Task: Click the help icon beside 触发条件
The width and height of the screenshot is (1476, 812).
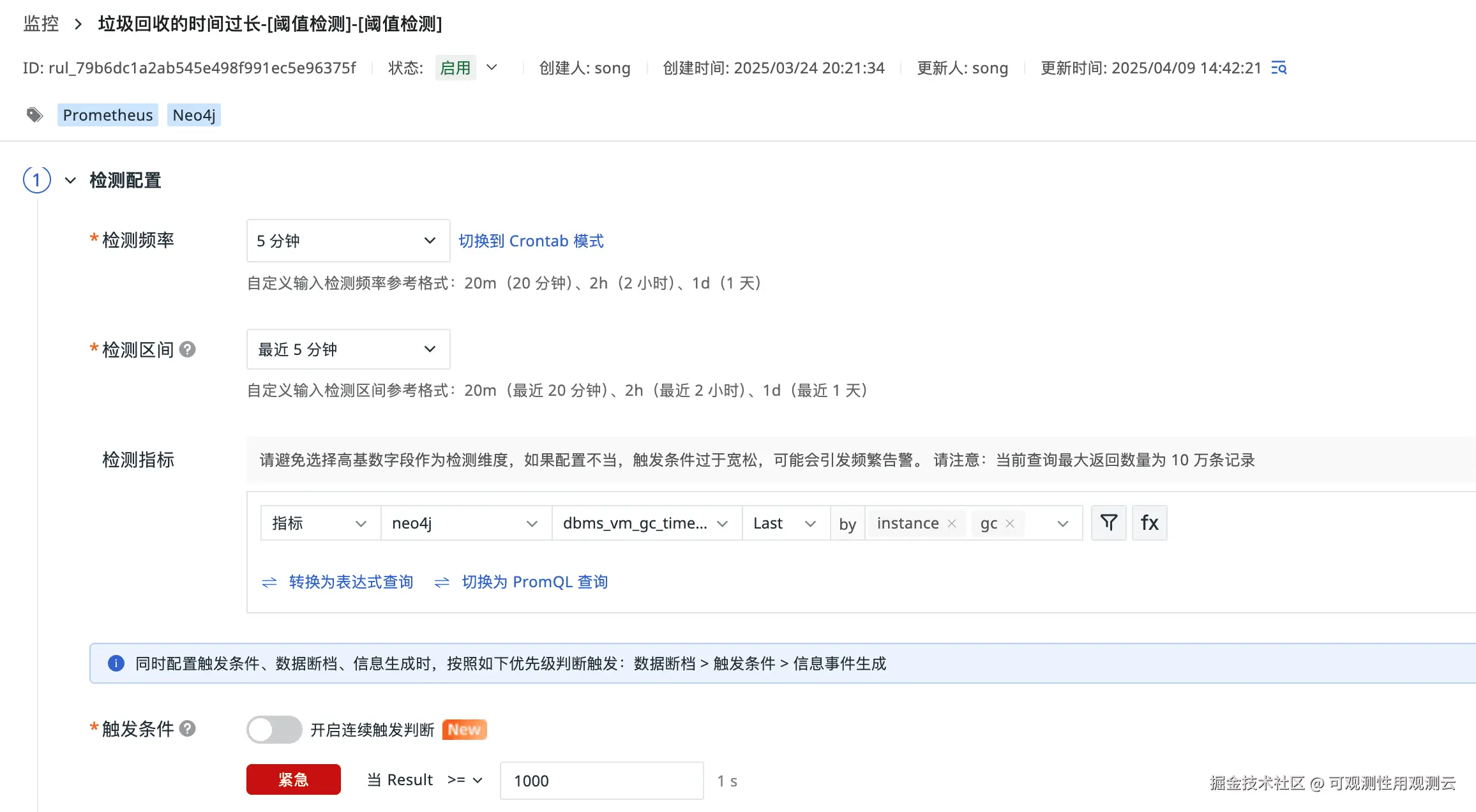Action: [x=187, y=728]
